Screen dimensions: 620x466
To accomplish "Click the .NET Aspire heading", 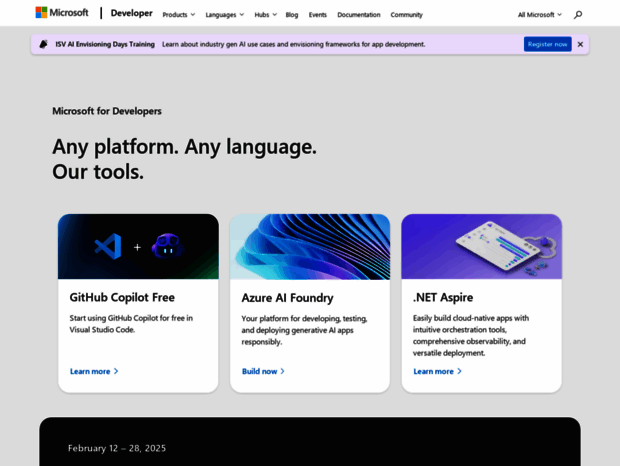I will tap(443, 297).
